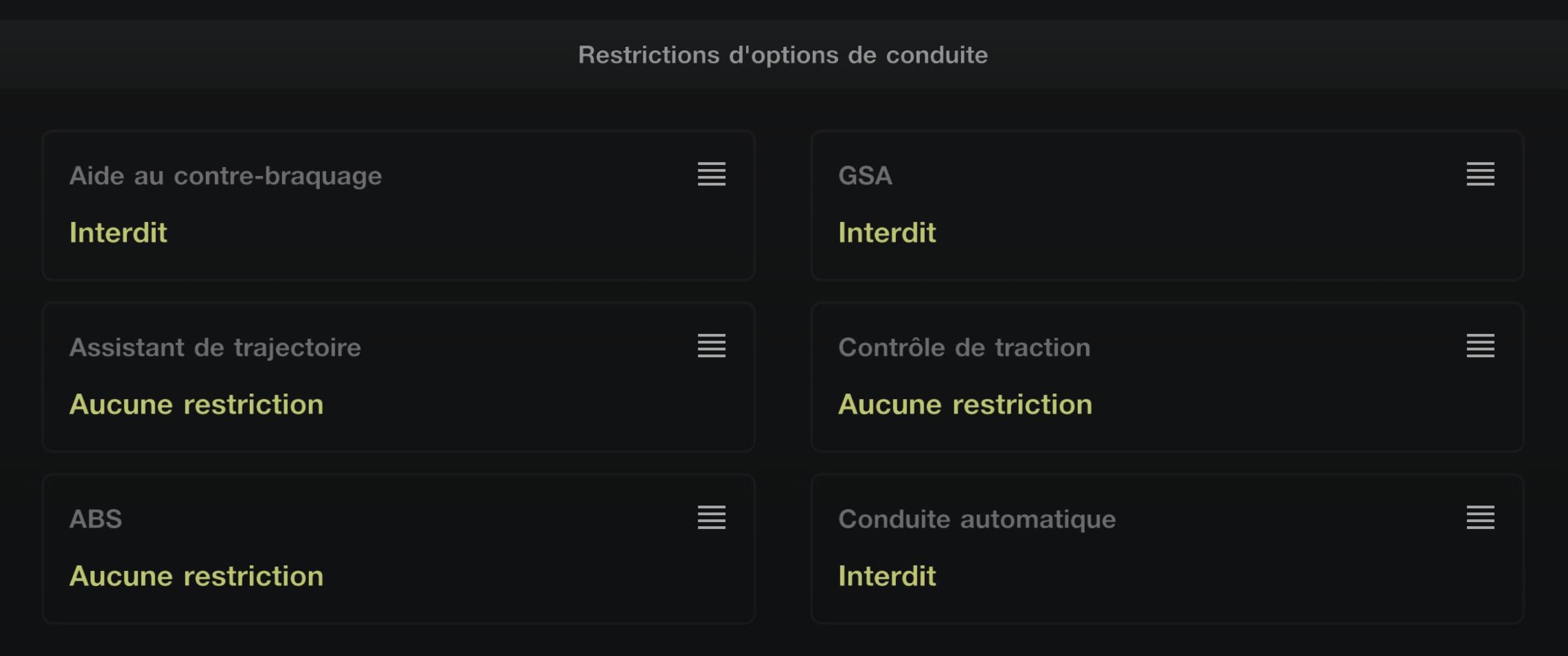This screenshot has height=656, width=1568.
Task: Select the GSA setting label
Action: click(x=865, y=176)
